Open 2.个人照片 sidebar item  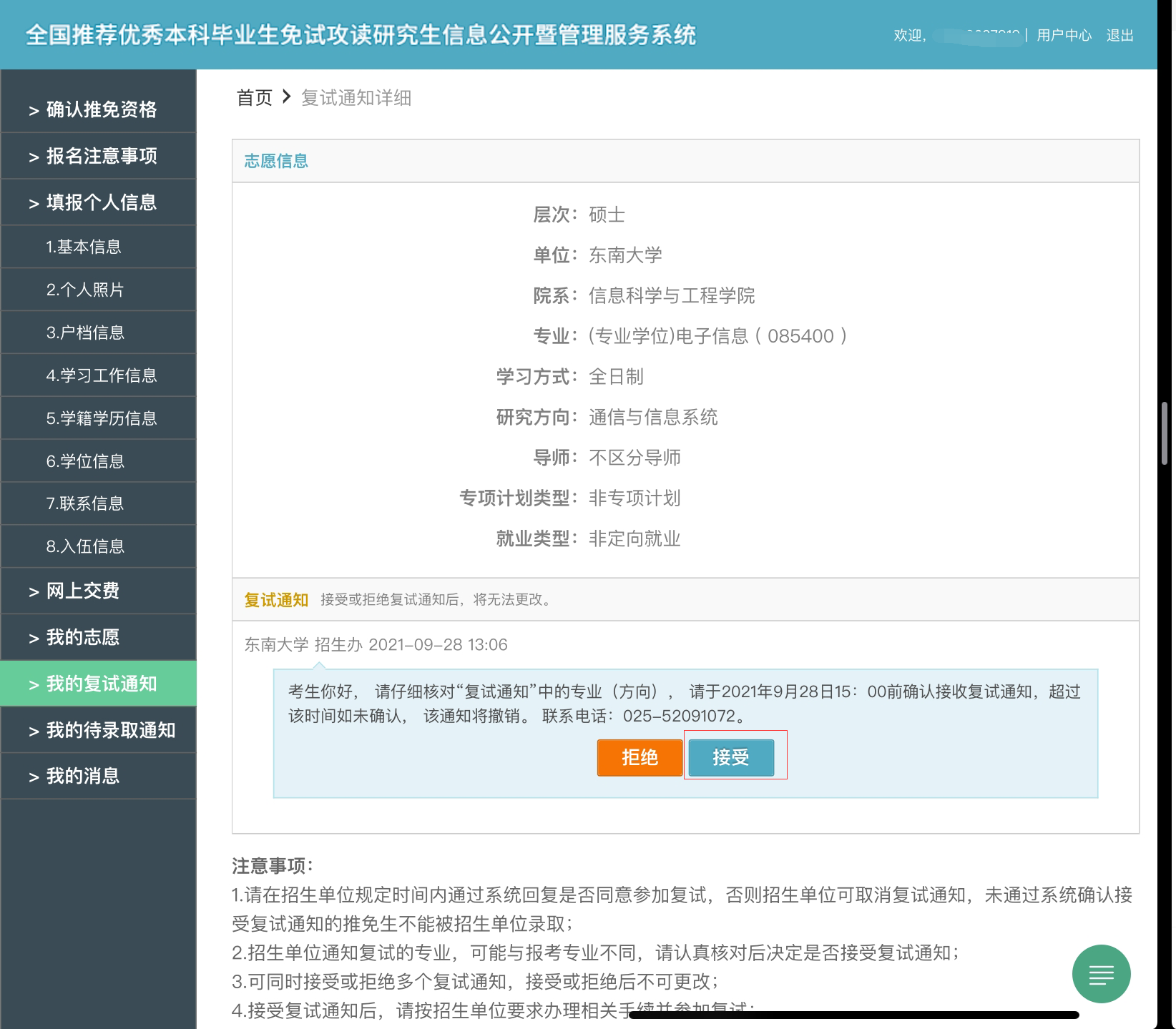click(x=85, y=290)
